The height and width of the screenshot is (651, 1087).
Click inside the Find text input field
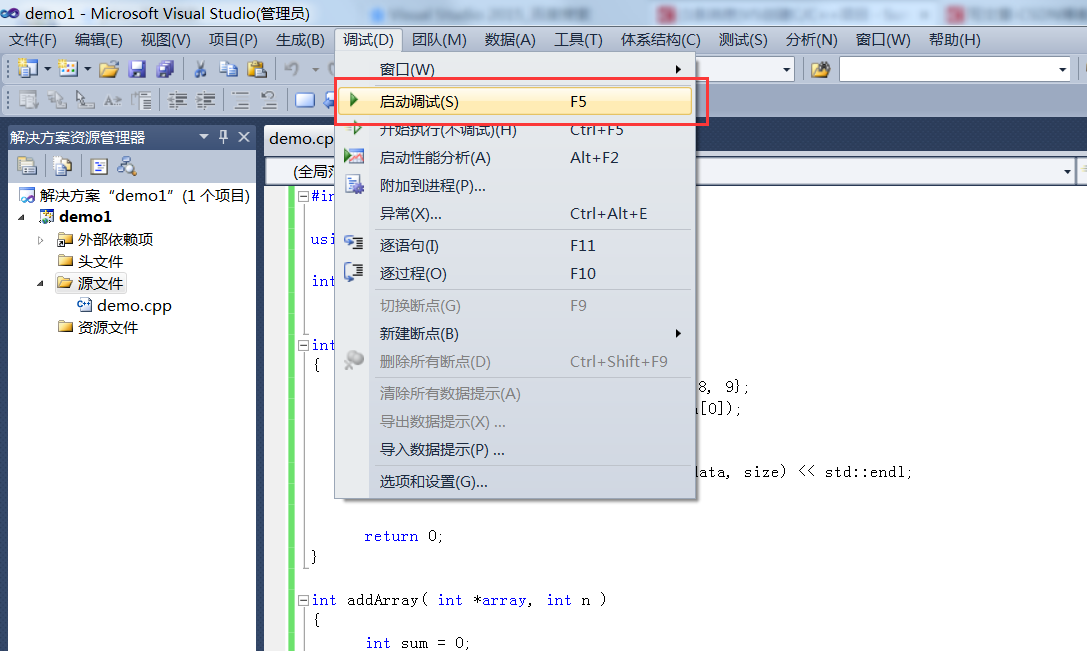[x=947, y=69]
